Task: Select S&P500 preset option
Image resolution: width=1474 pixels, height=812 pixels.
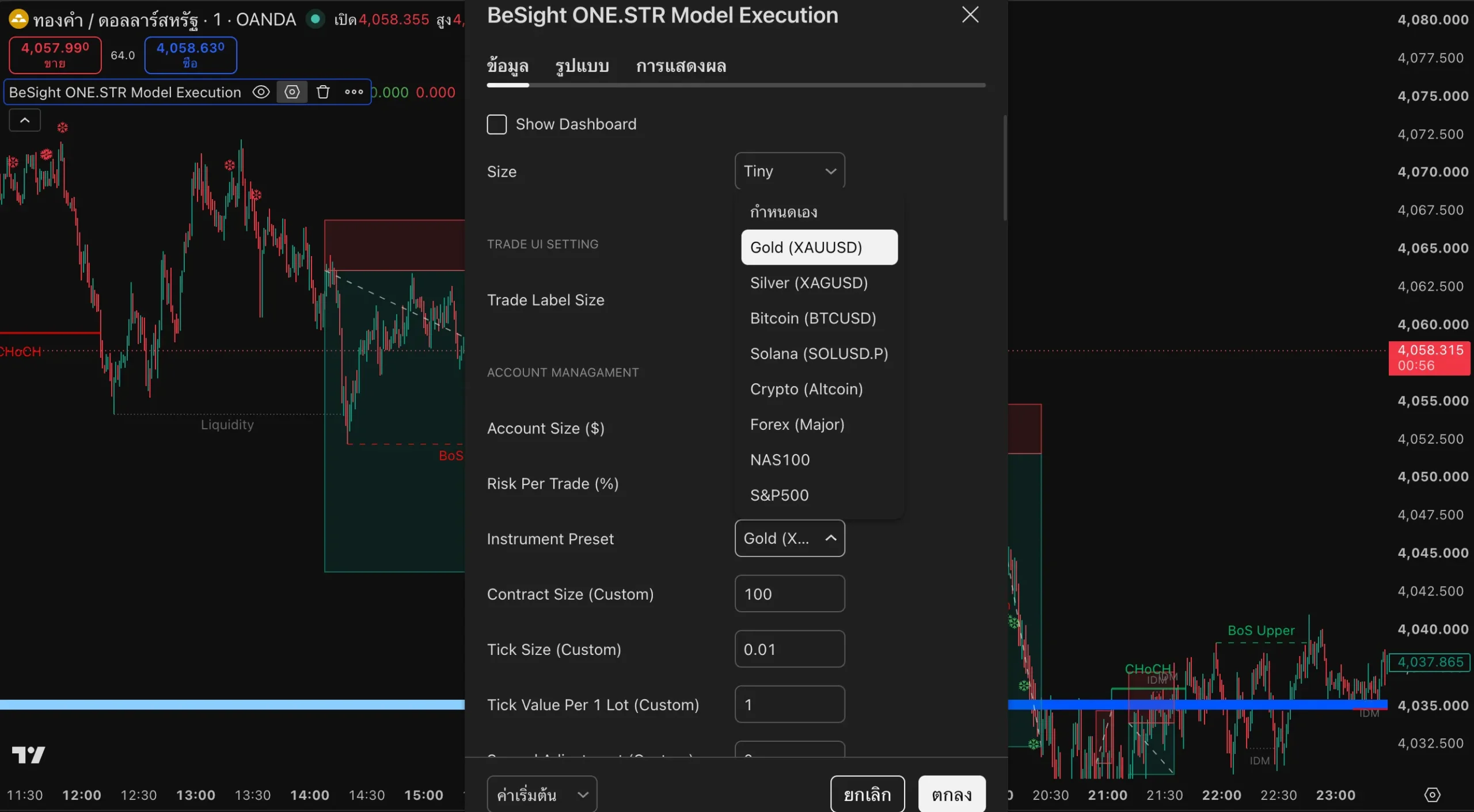Action: [x=819, y=495]
